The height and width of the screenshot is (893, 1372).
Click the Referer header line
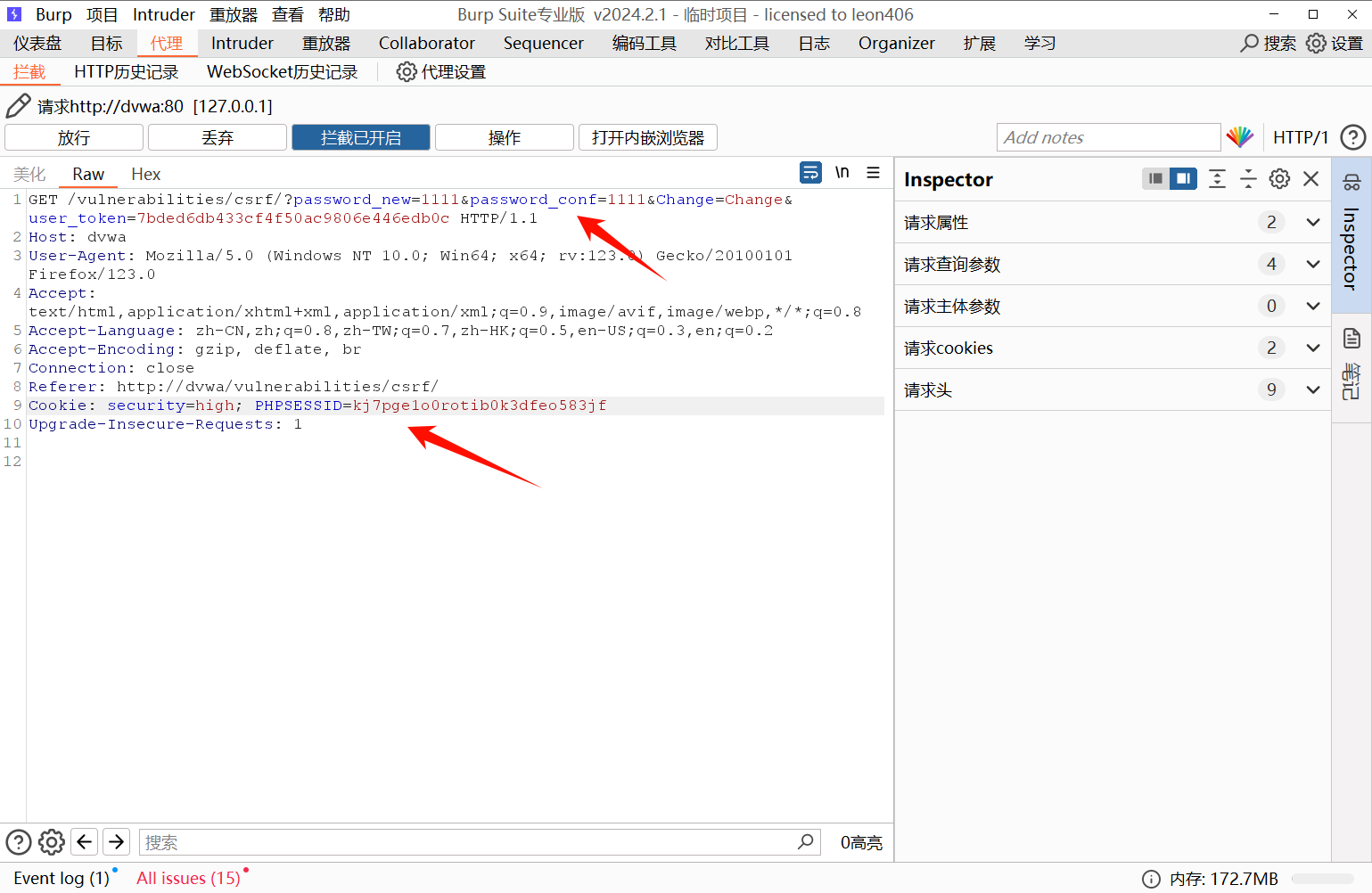coord(234,387)
